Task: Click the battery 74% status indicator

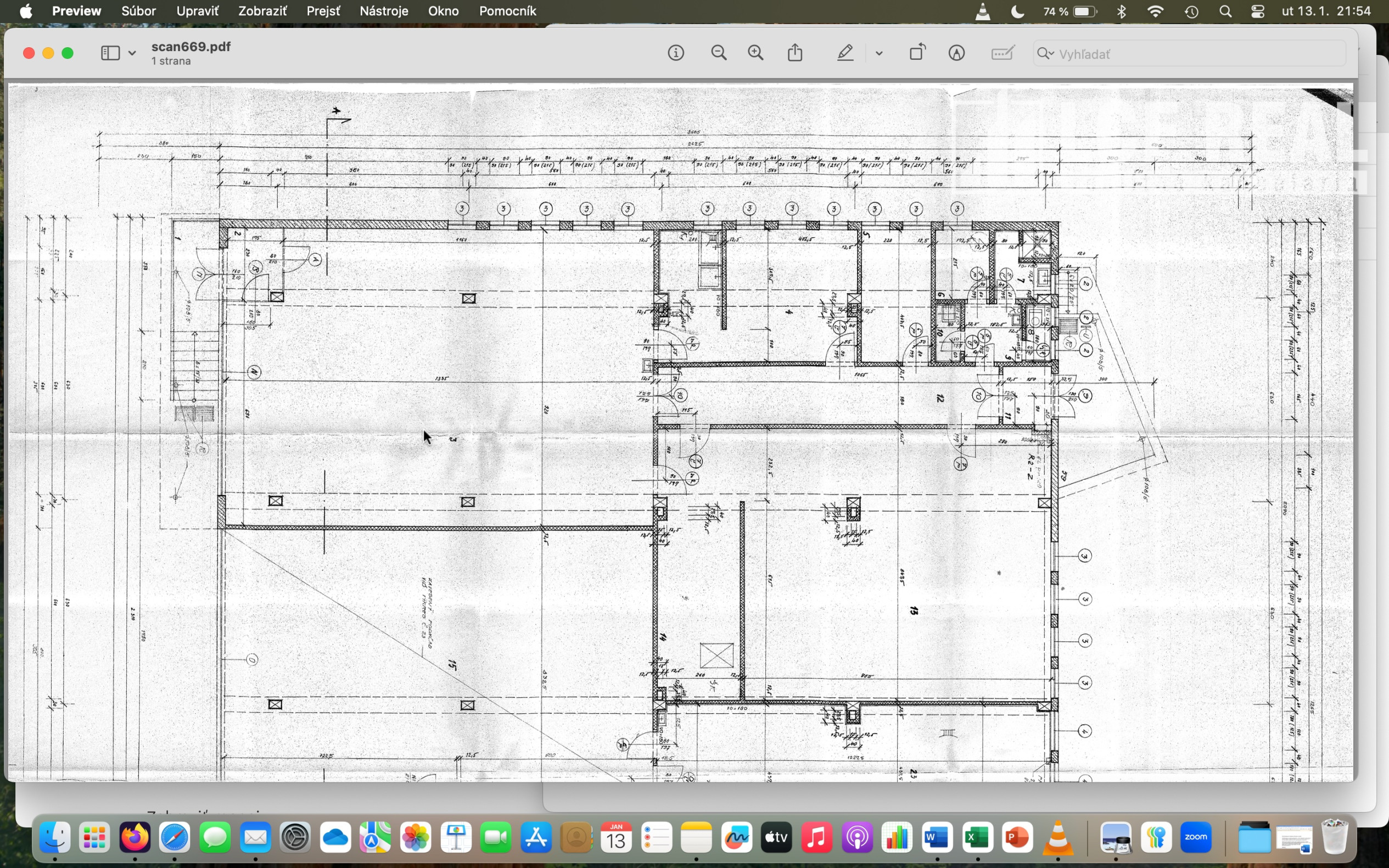Action: click(1070, 12)
